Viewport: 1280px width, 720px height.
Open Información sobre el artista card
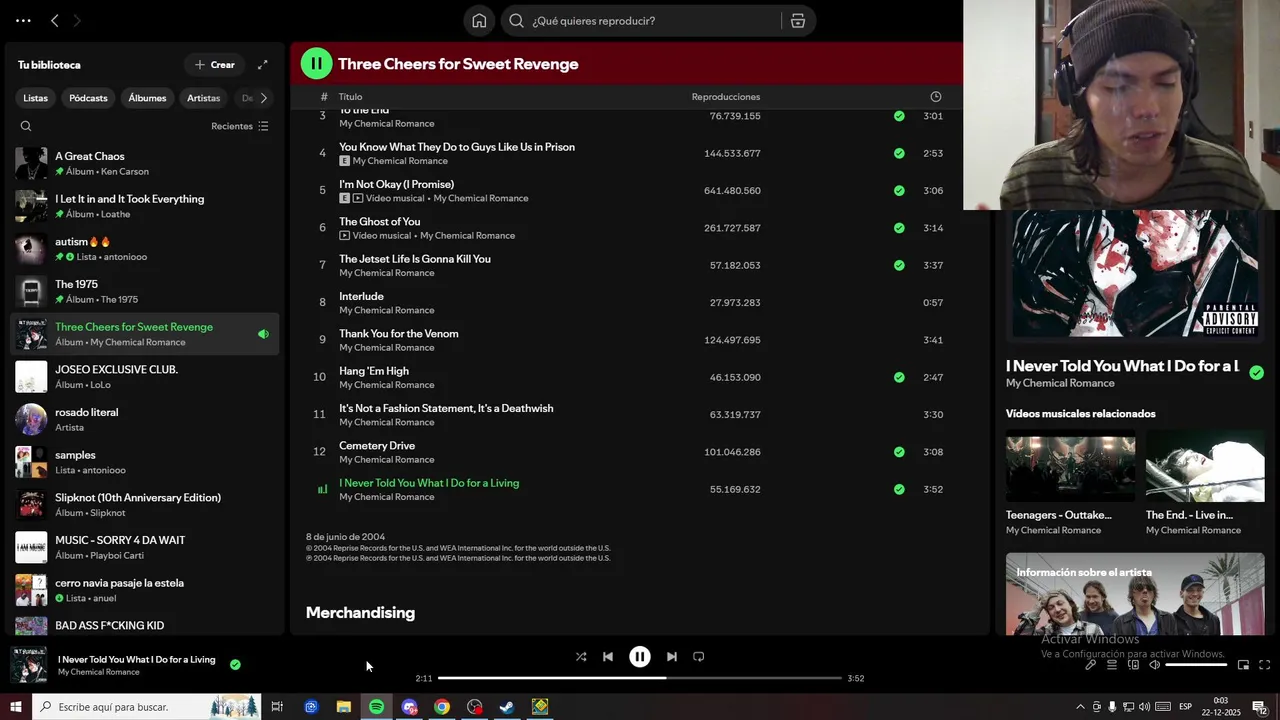1135,594
